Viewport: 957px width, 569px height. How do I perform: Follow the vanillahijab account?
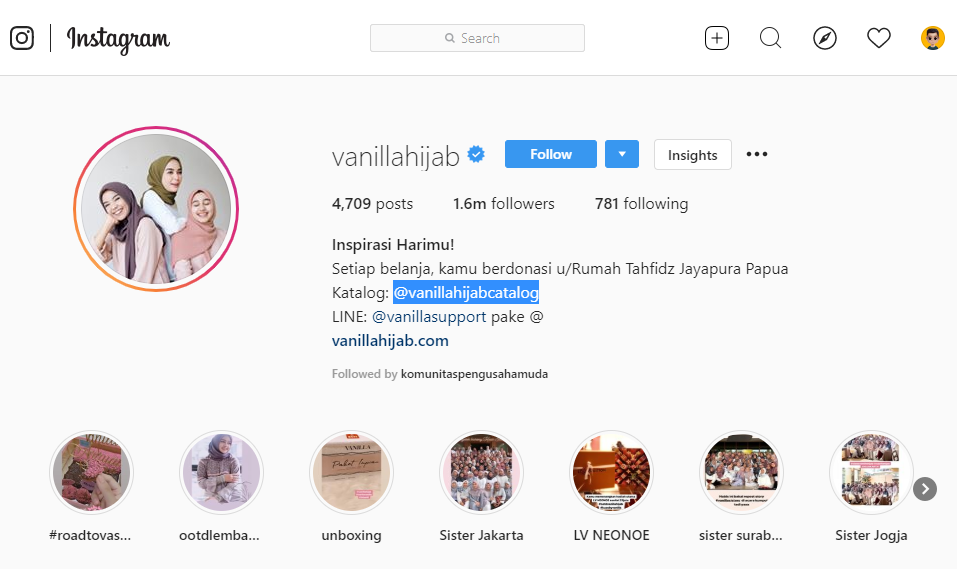[551, 154]
